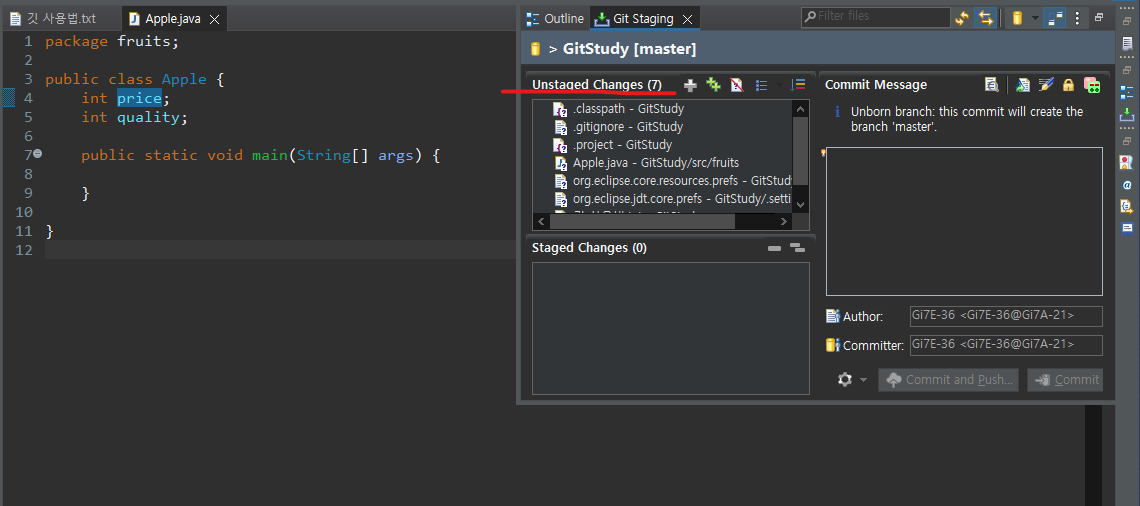Open the view menu three-dots icon
The height and width of the screenshot is (506, 1140).
(x=1077, y=18)
